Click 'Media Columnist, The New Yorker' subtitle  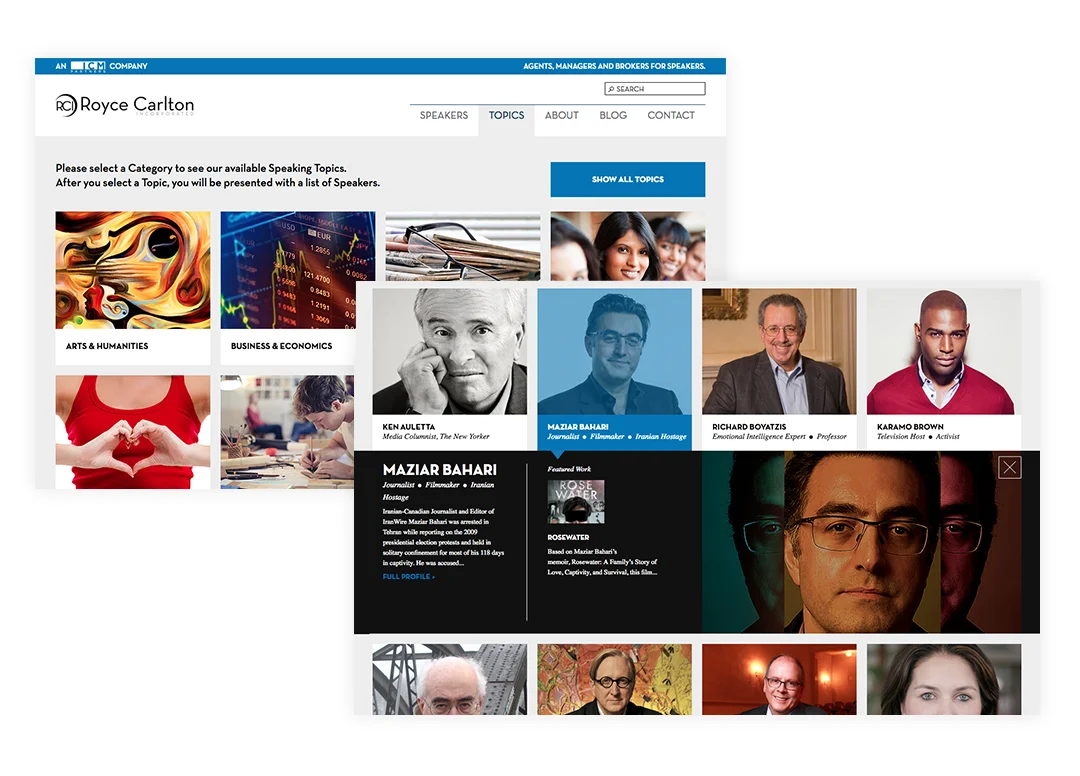436,437
